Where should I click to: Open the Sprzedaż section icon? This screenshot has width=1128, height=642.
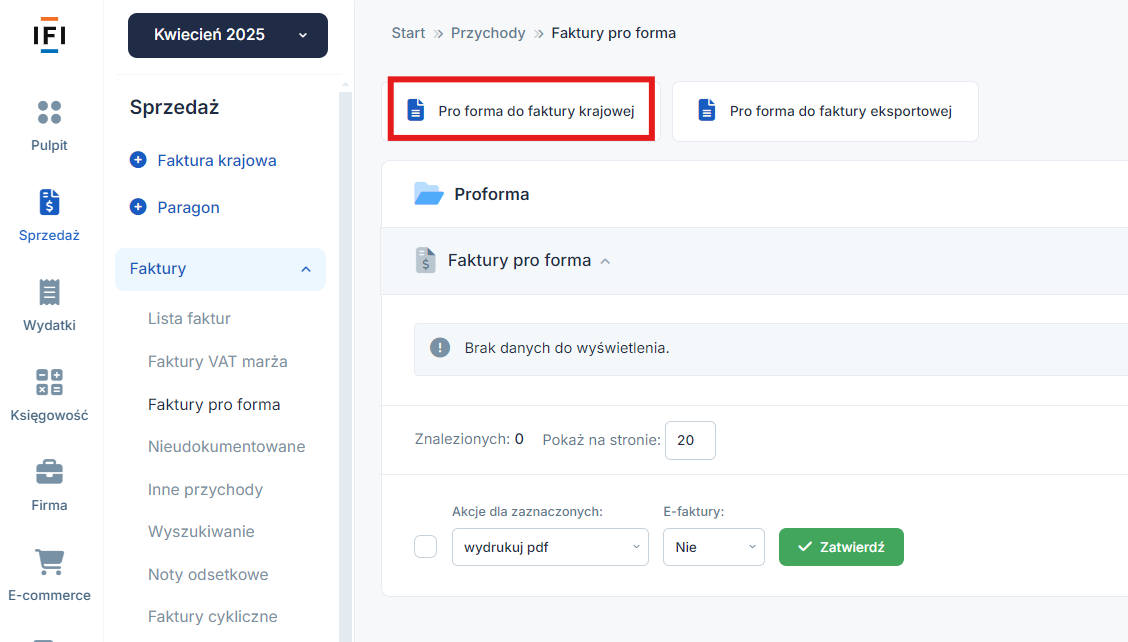pyautogui.click(x=49, y=202)
